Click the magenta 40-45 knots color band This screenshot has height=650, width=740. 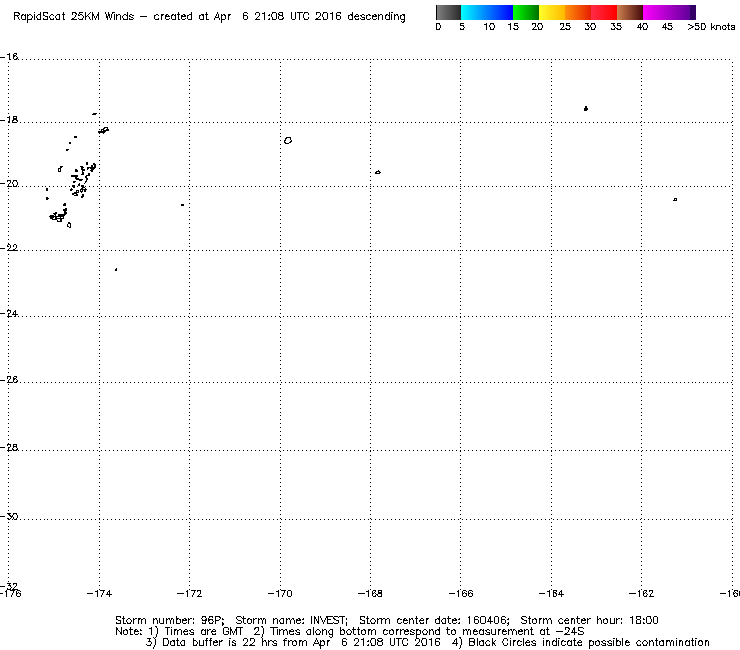[x=656, y=12]
